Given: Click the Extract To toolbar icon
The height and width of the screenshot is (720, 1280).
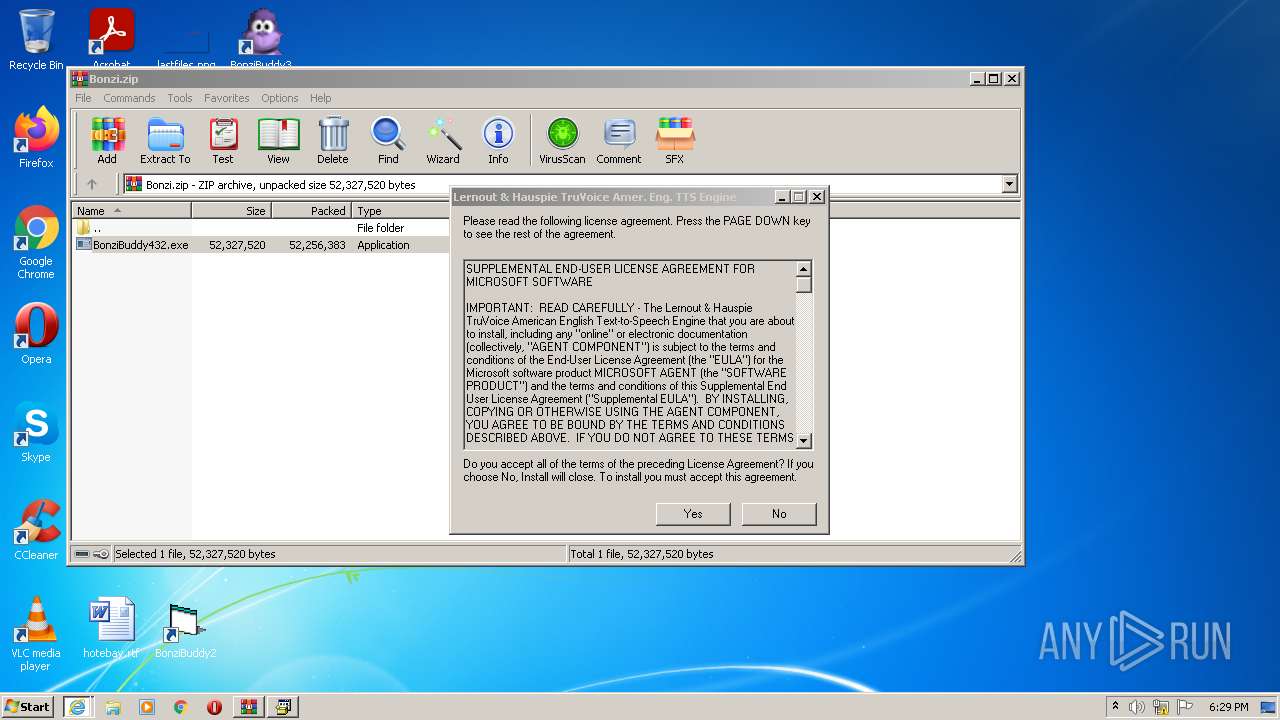Looking at the screenshot, I should [x=165, y=140].
